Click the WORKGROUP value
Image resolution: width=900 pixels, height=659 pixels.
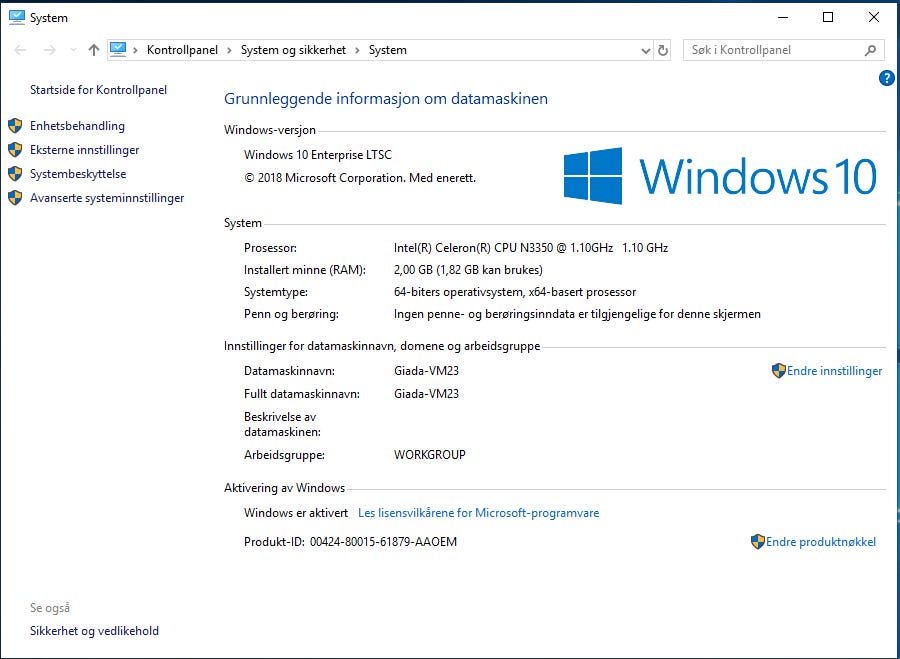430,455
